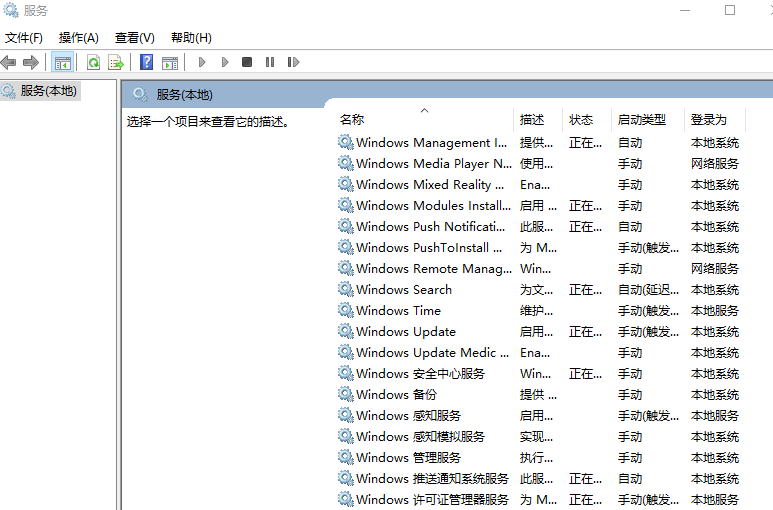Select the Windows Update Medic service name
Screen dimensions: 773x510
click(432, 353)
